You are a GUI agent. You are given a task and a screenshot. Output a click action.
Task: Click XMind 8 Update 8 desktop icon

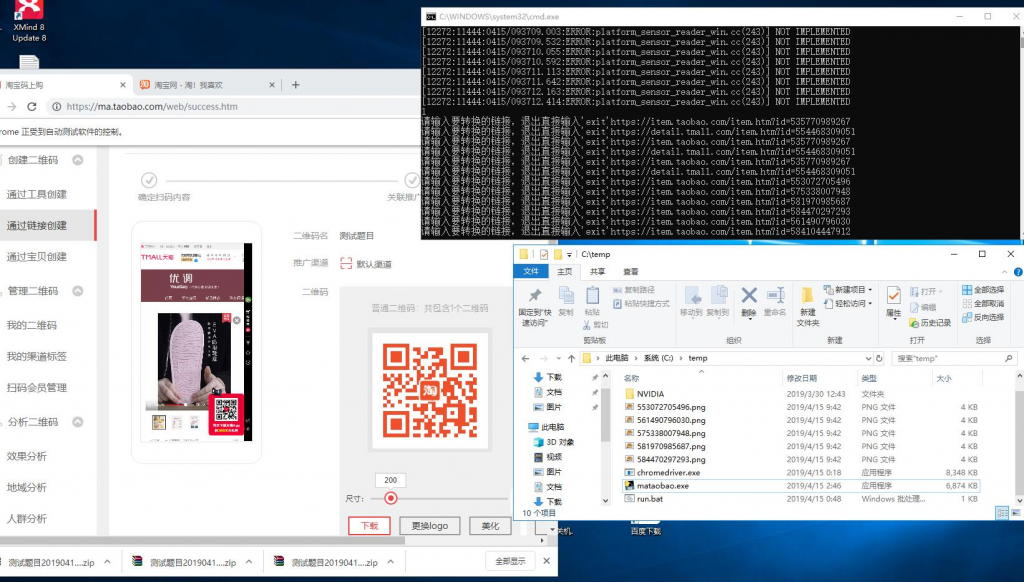pos(29,21)
